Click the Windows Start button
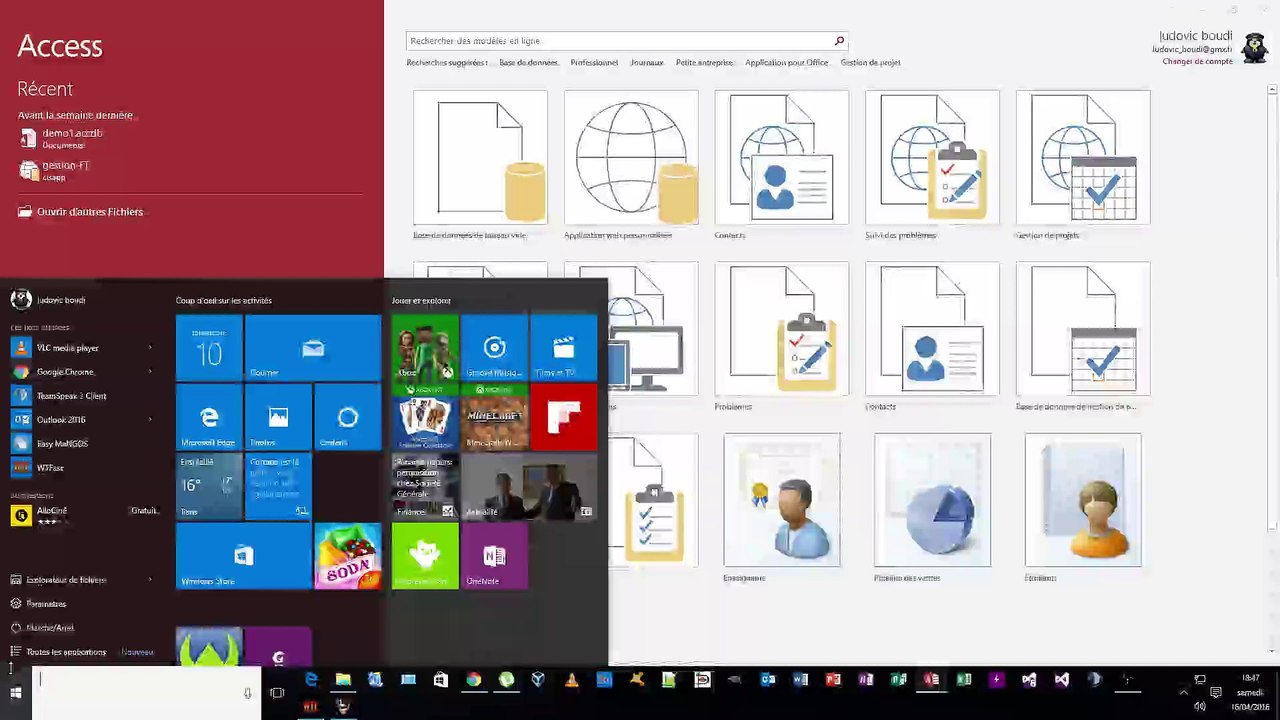The width and height of the screenshot is (1280, 720). pos(15,693)
